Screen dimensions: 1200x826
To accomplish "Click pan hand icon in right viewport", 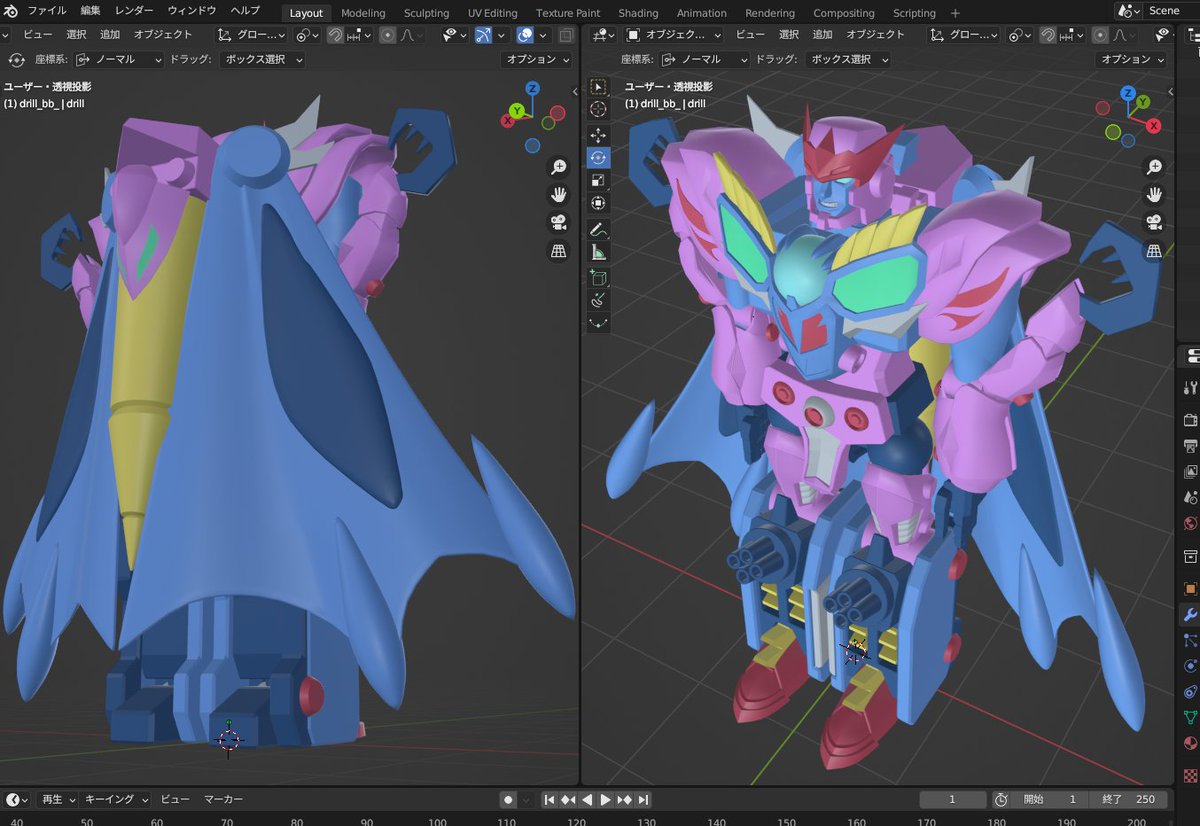I will (x=1154, y=194).
